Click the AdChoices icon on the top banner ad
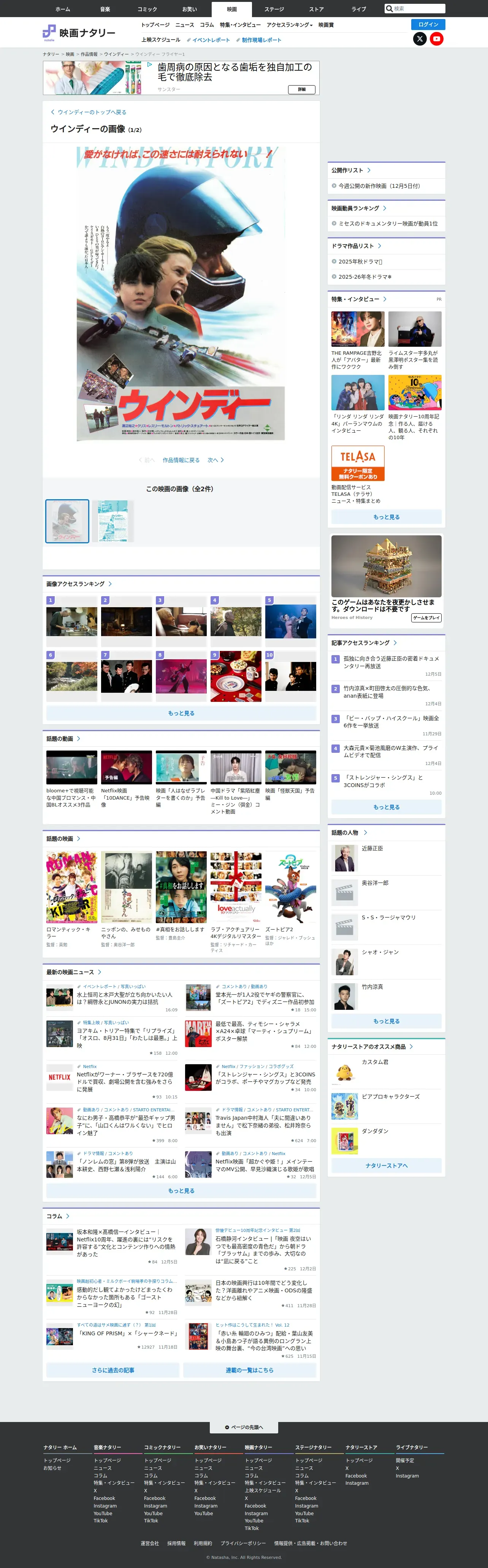Viewport: 488px width, 1568px height. click(150, 64)
